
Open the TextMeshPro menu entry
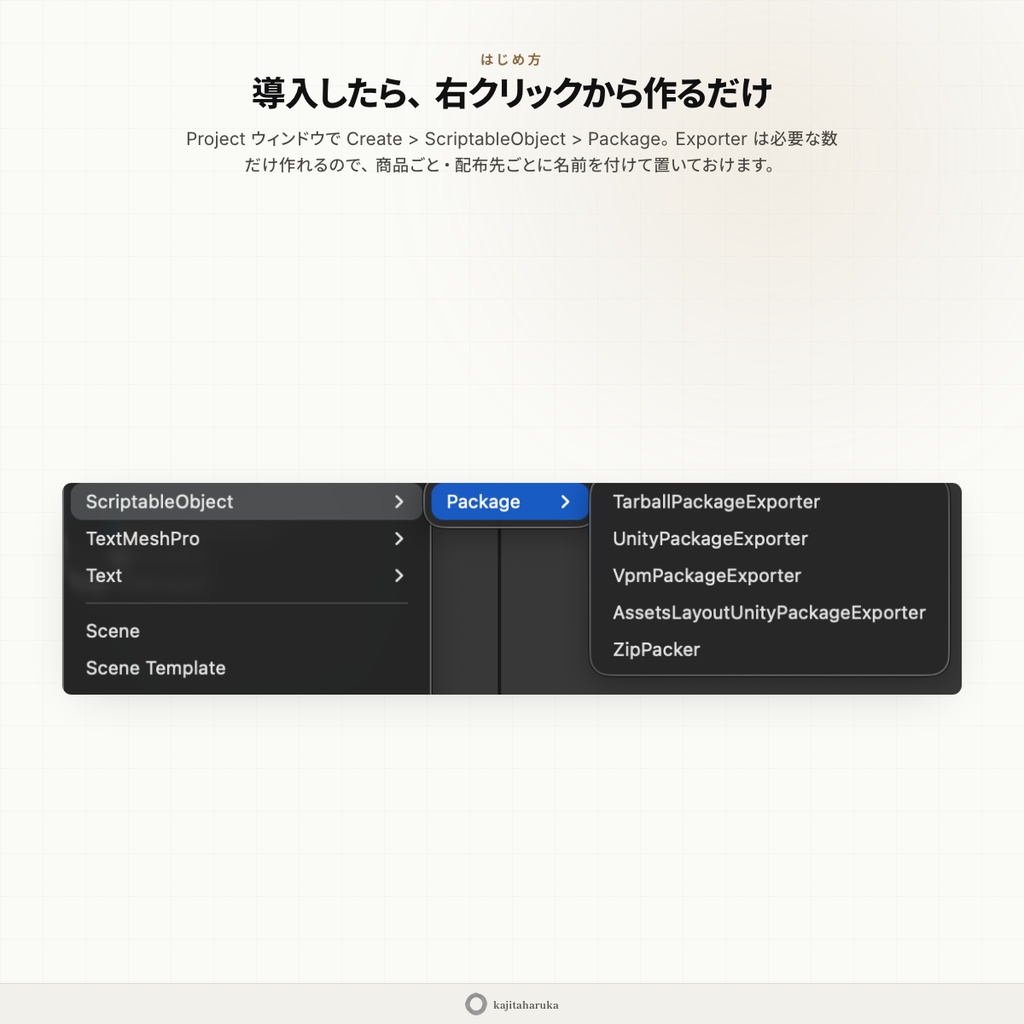[x=246, y=539]
